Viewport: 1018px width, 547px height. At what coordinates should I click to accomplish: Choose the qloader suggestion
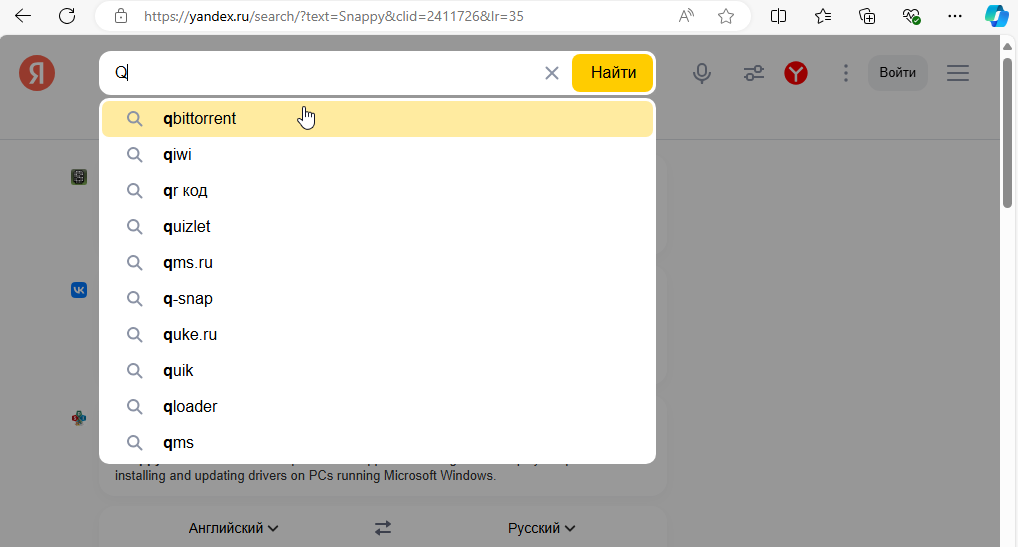(377, 406)
